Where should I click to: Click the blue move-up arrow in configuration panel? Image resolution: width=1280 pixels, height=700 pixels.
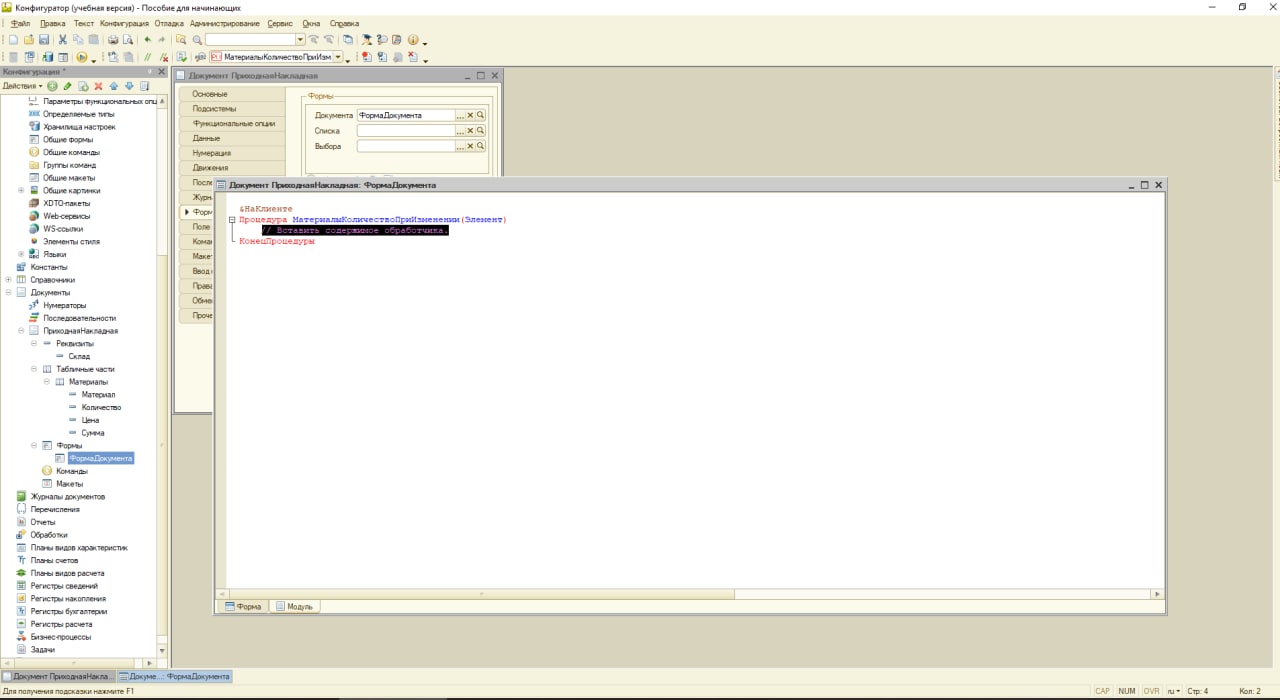point(114,86)
